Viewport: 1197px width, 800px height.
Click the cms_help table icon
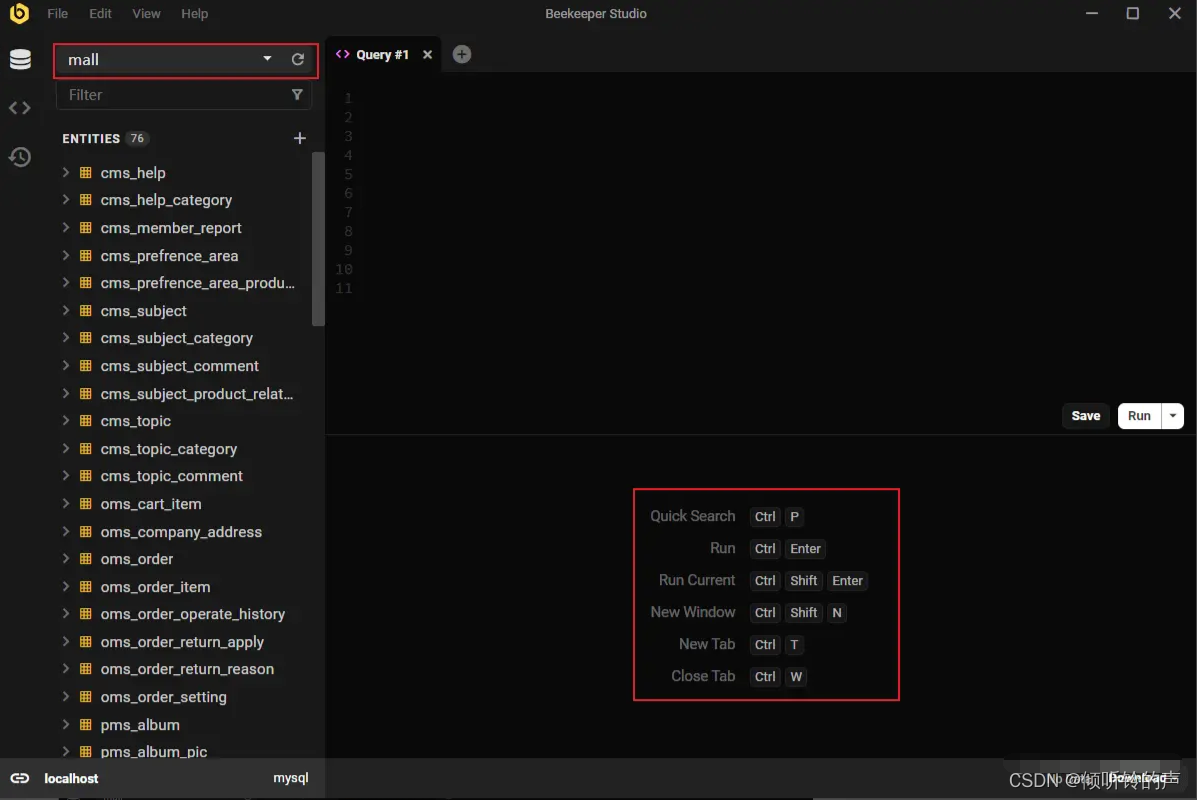pos(86,173)
